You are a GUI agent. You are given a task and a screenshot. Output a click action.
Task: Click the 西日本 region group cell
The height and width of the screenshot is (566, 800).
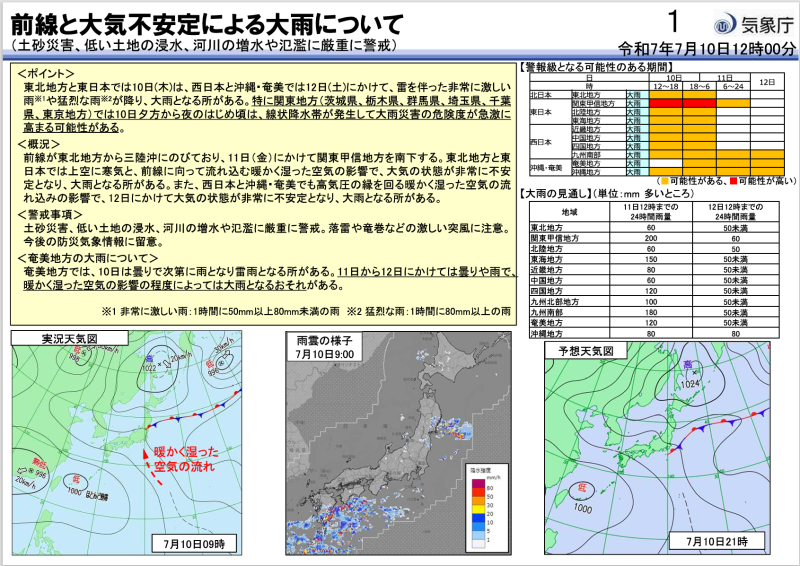(x=550, y=142)
